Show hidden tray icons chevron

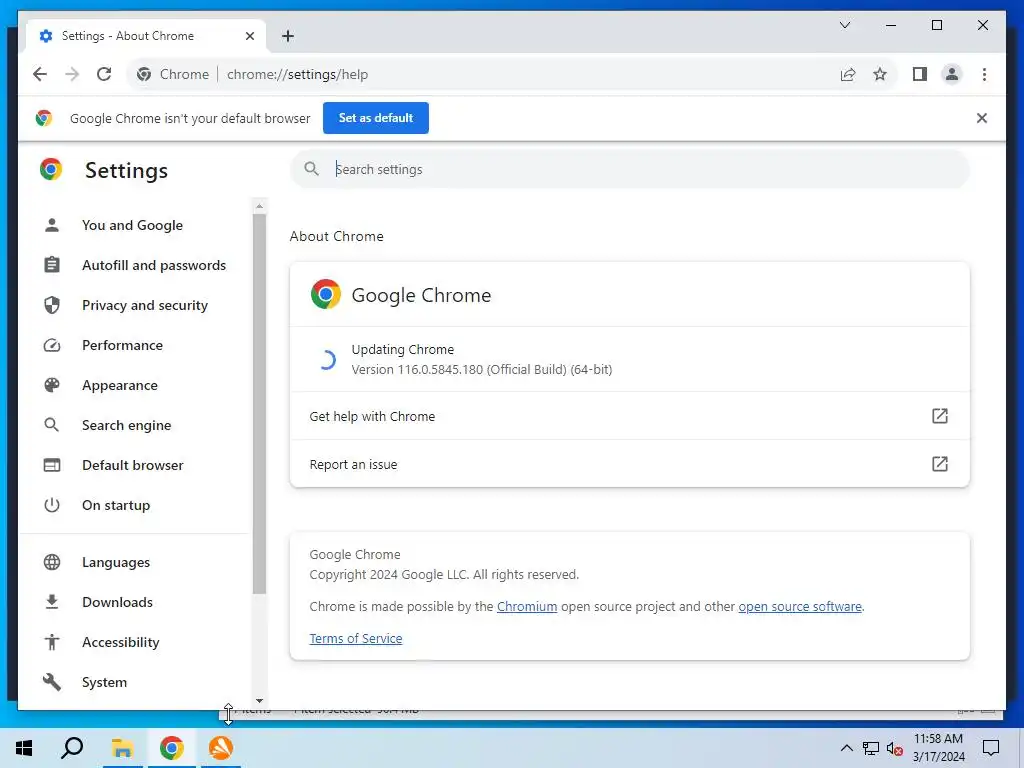tap(846, 748)
